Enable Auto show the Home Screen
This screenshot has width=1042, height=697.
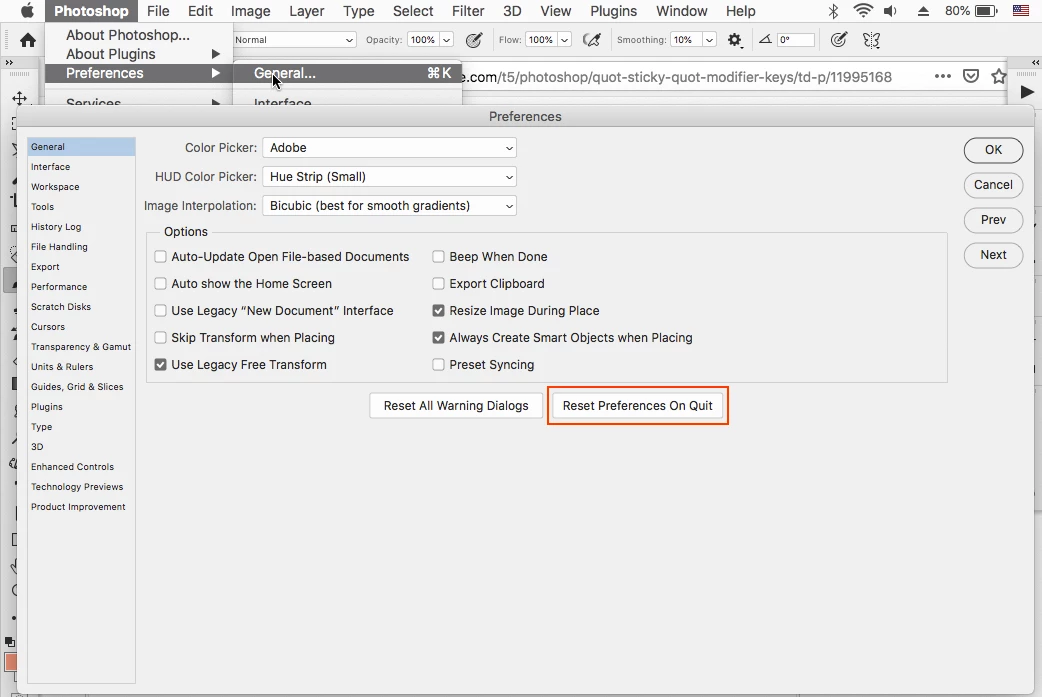click(160, 284)
